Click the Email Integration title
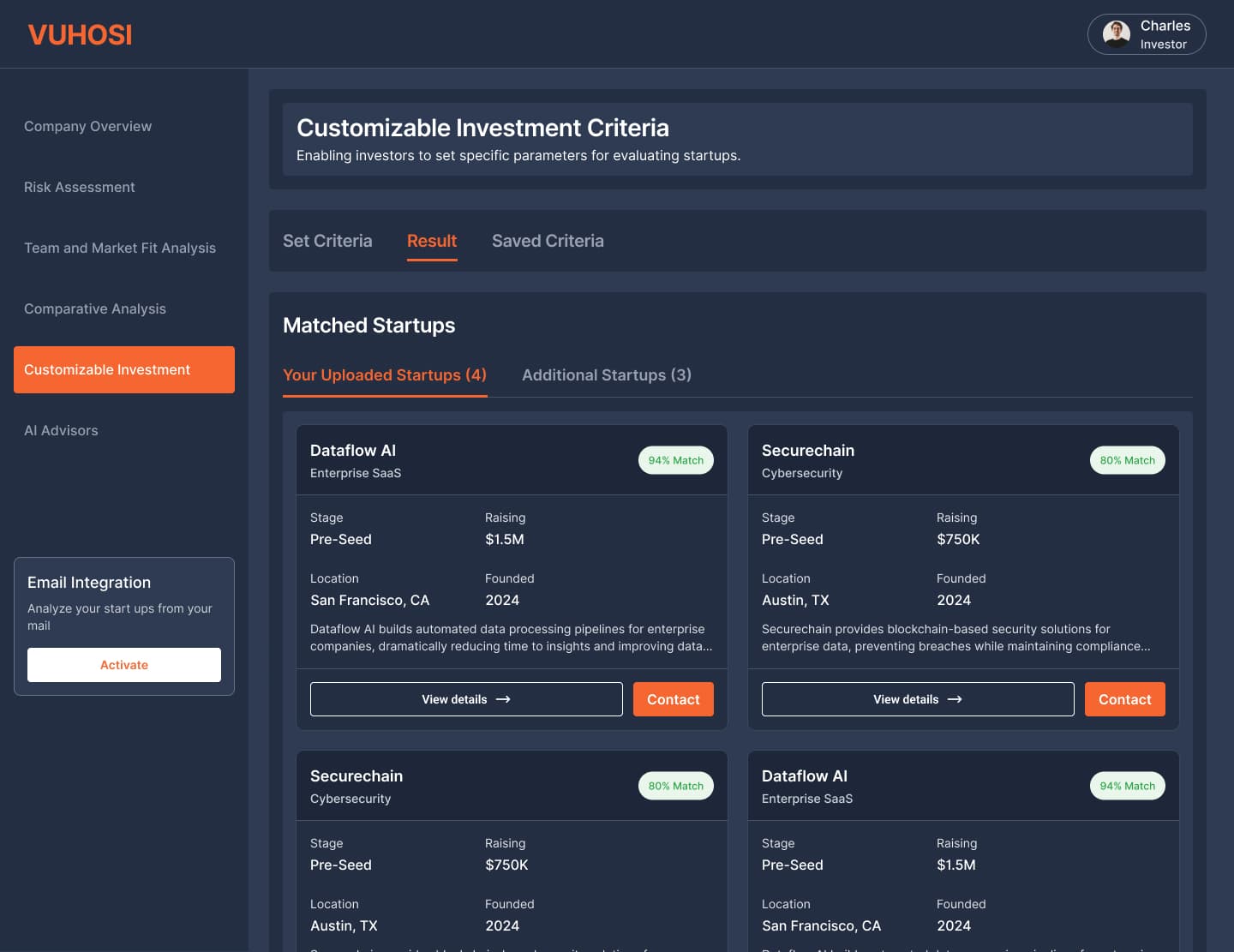 click(89, 583)
